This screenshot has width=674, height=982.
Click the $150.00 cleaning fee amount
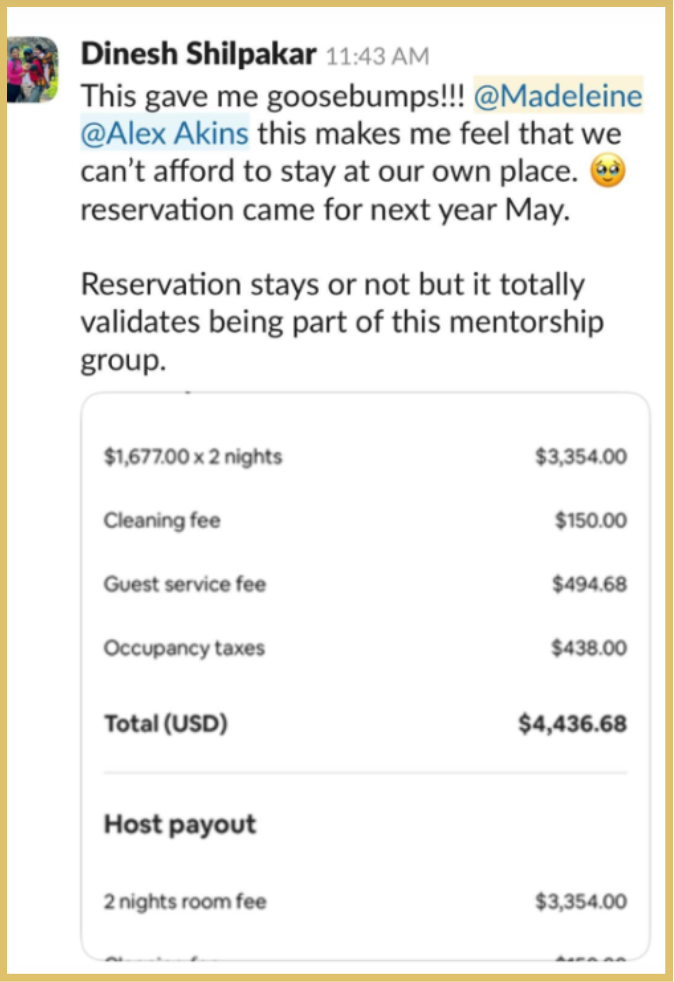pyautogui.click(x=590, y=520)
